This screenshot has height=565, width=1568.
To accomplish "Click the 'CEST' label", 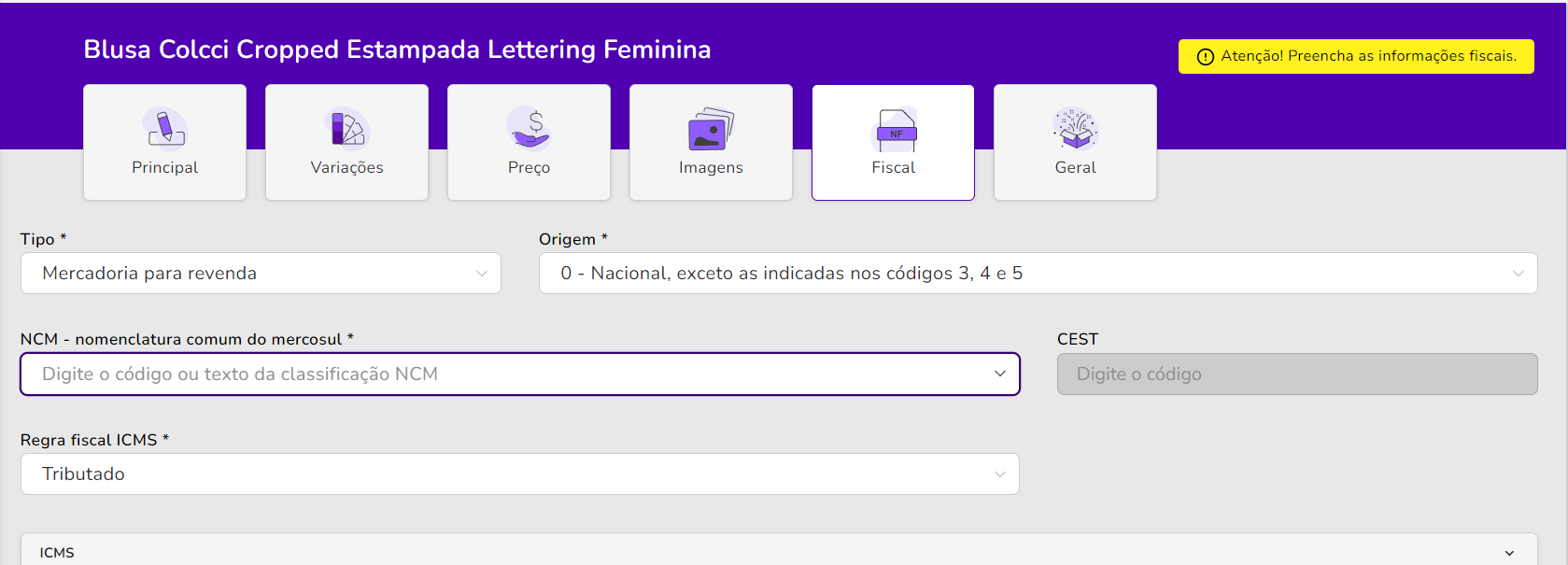I will [x=1078, y=339].
